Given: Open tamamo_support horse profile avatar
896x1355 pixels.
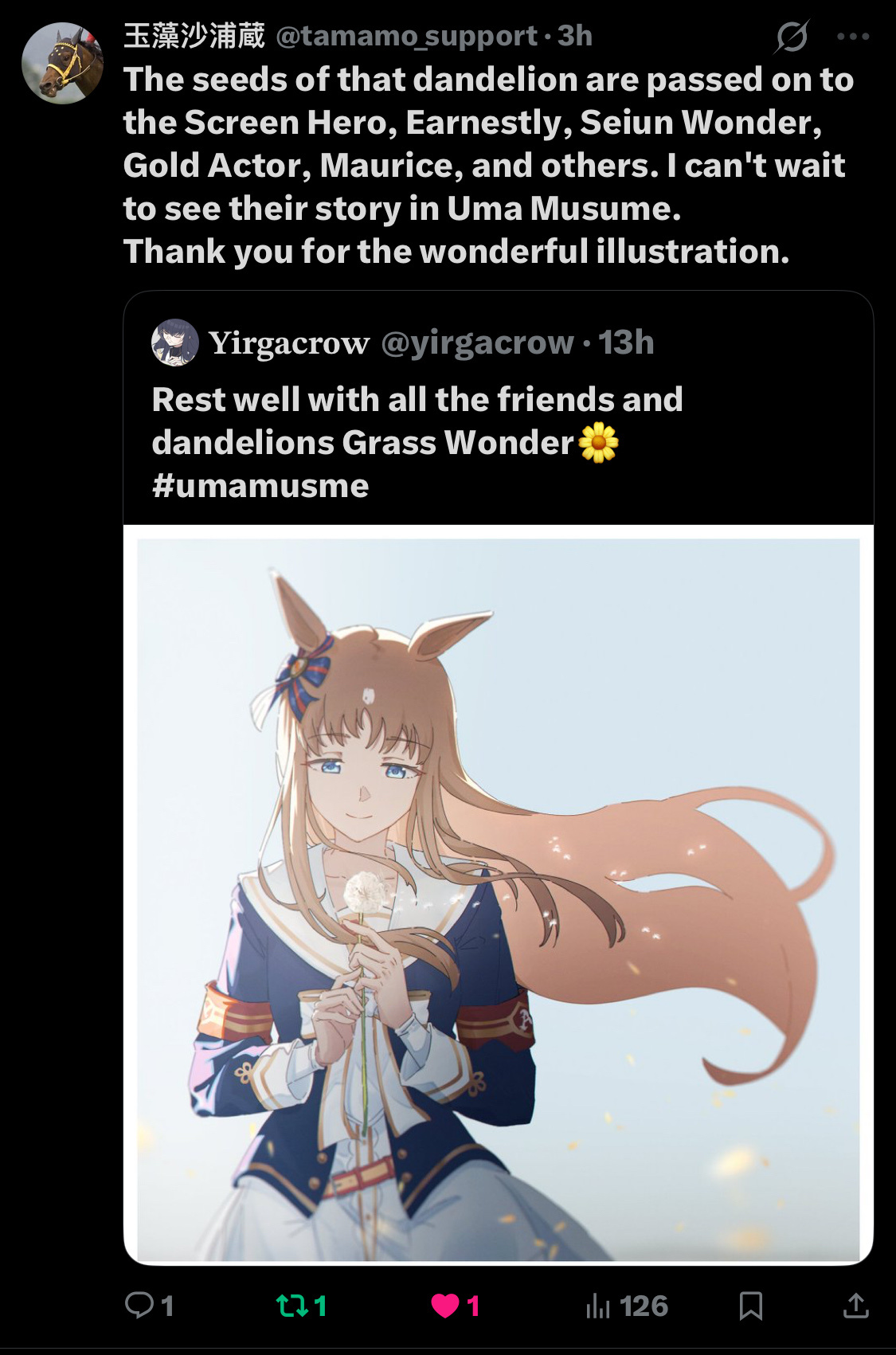Looking at the screenshot, I should pos(62,64).
